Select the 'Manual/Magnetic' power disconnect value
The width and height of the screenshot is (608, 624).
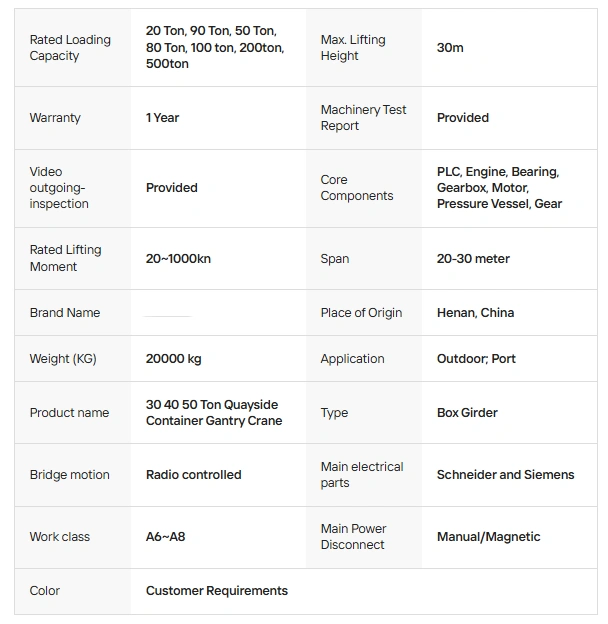(488, 537)
